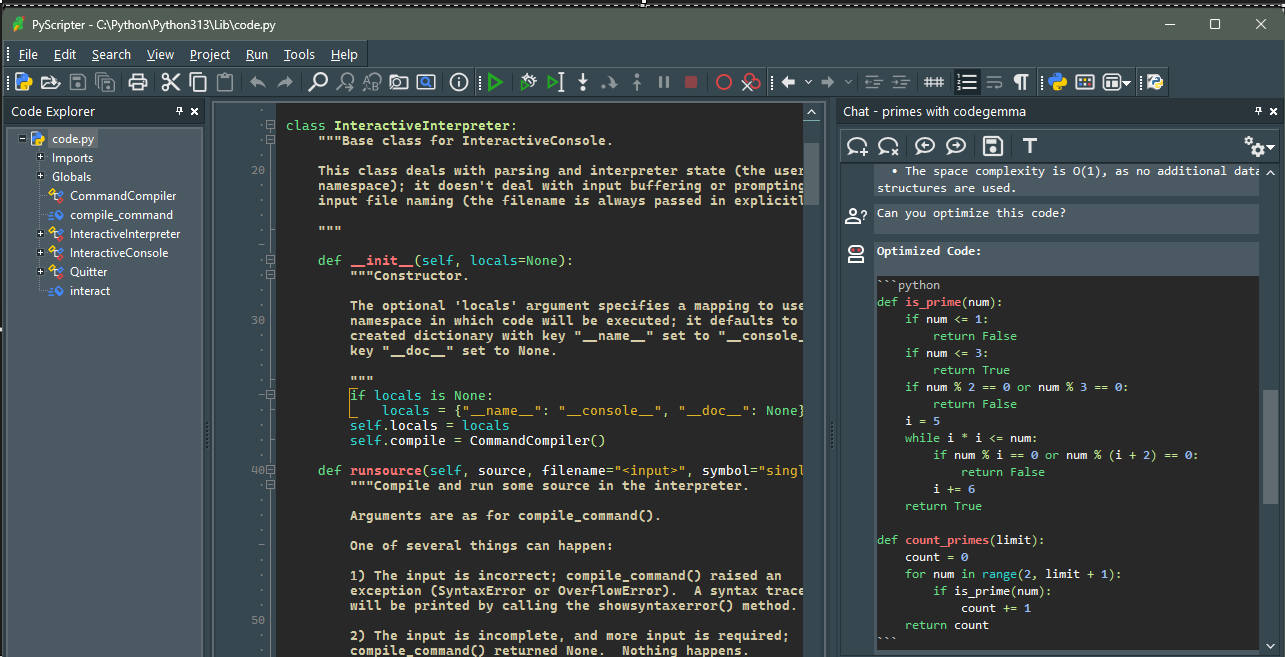This screenshot has width=1285, height=657.
Task: Expand the Imports node
Action: (41, 158)
